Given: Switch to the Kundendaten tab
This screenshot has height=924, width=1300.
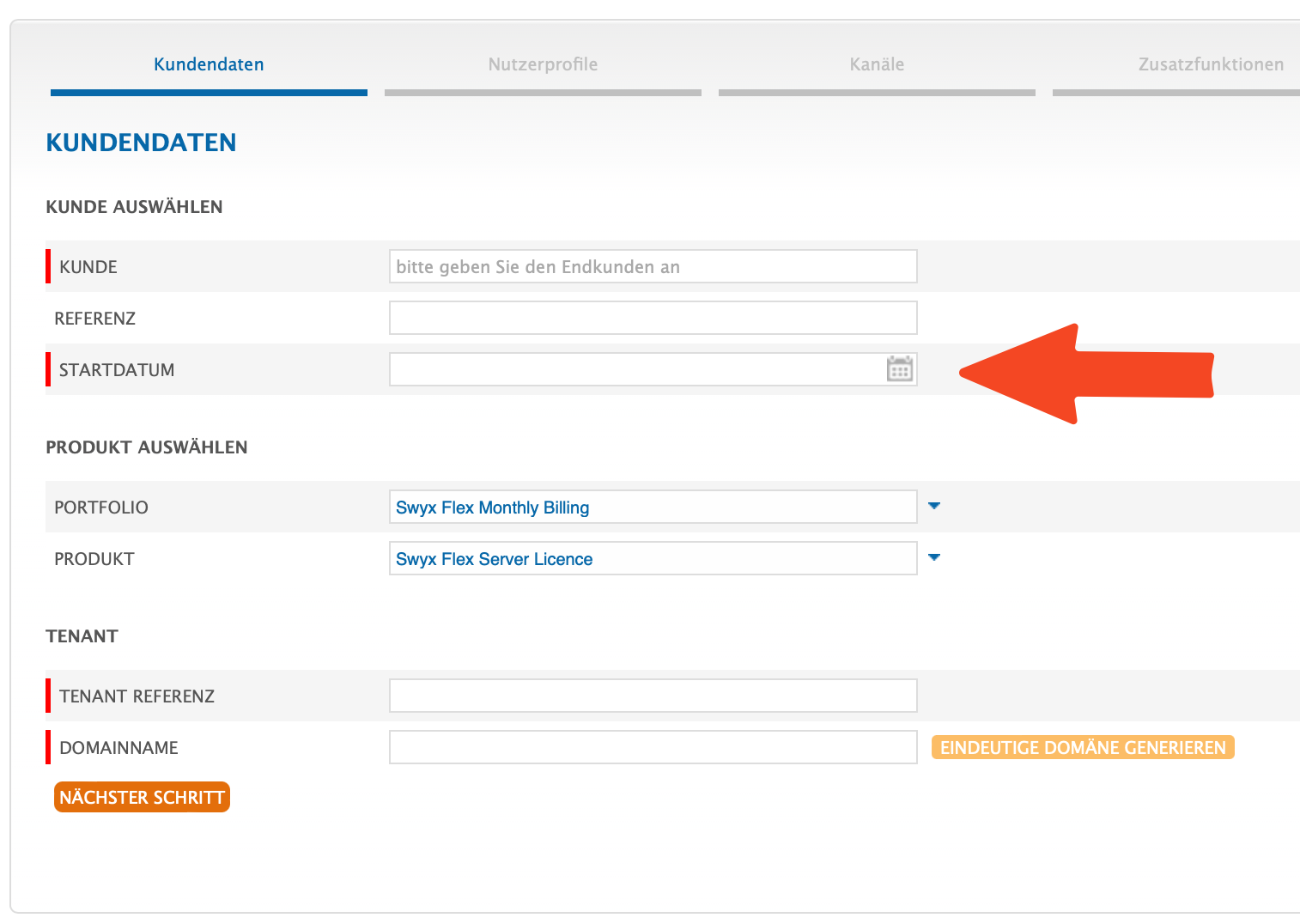Looking at the screenshot, I should coord(209,64).
